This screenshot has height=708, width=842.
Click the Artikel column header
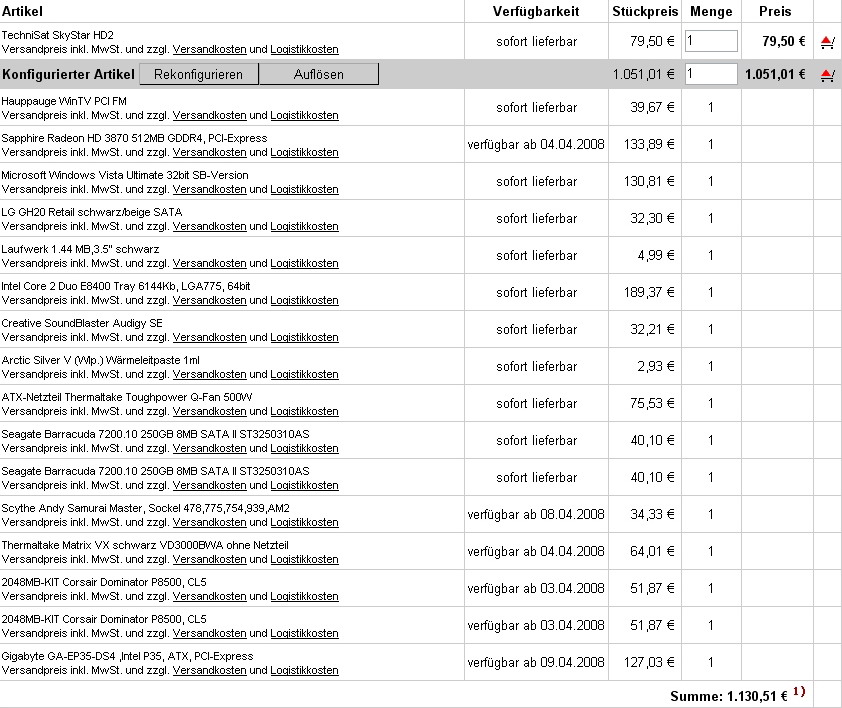[x=22, y=11]
